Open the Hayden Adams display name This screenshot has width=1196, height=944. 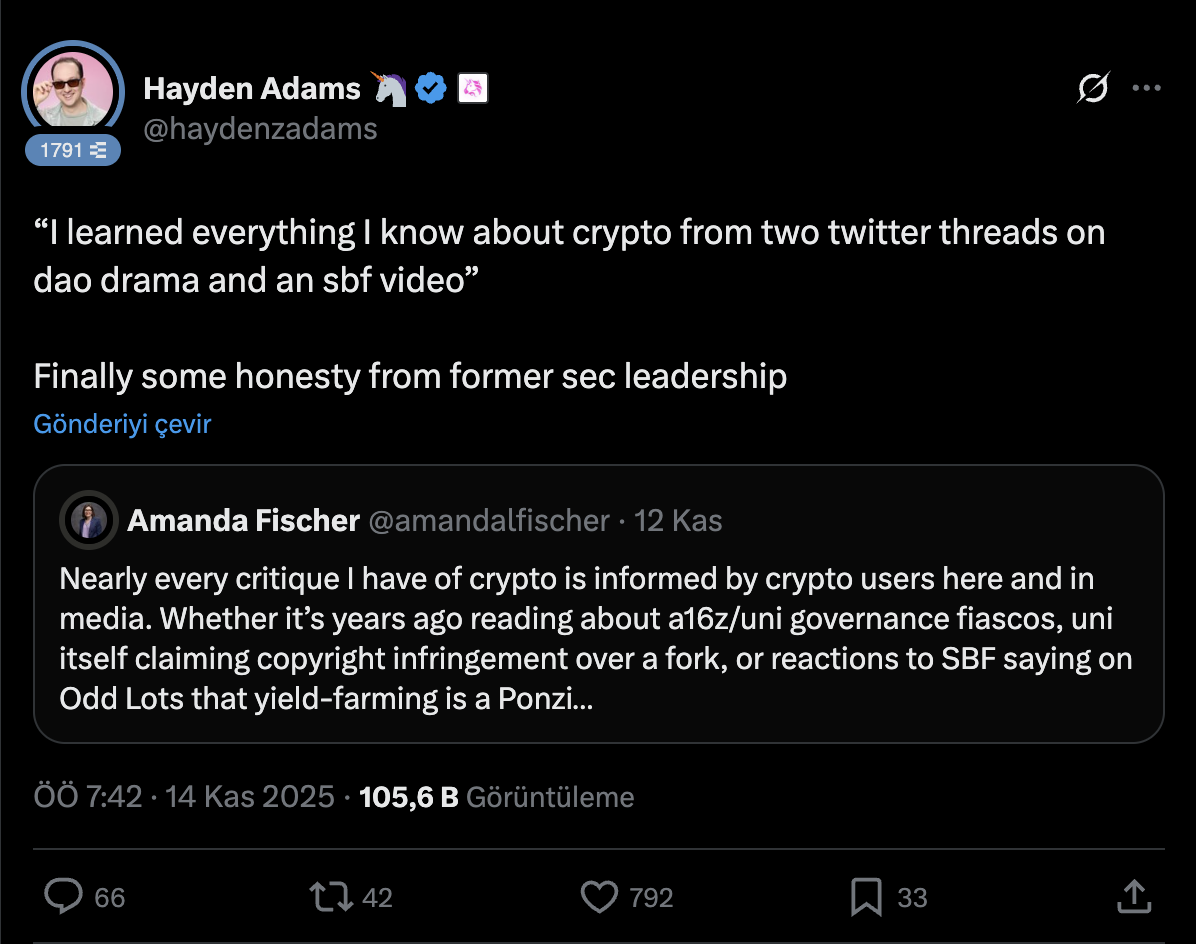click(251, 89)
